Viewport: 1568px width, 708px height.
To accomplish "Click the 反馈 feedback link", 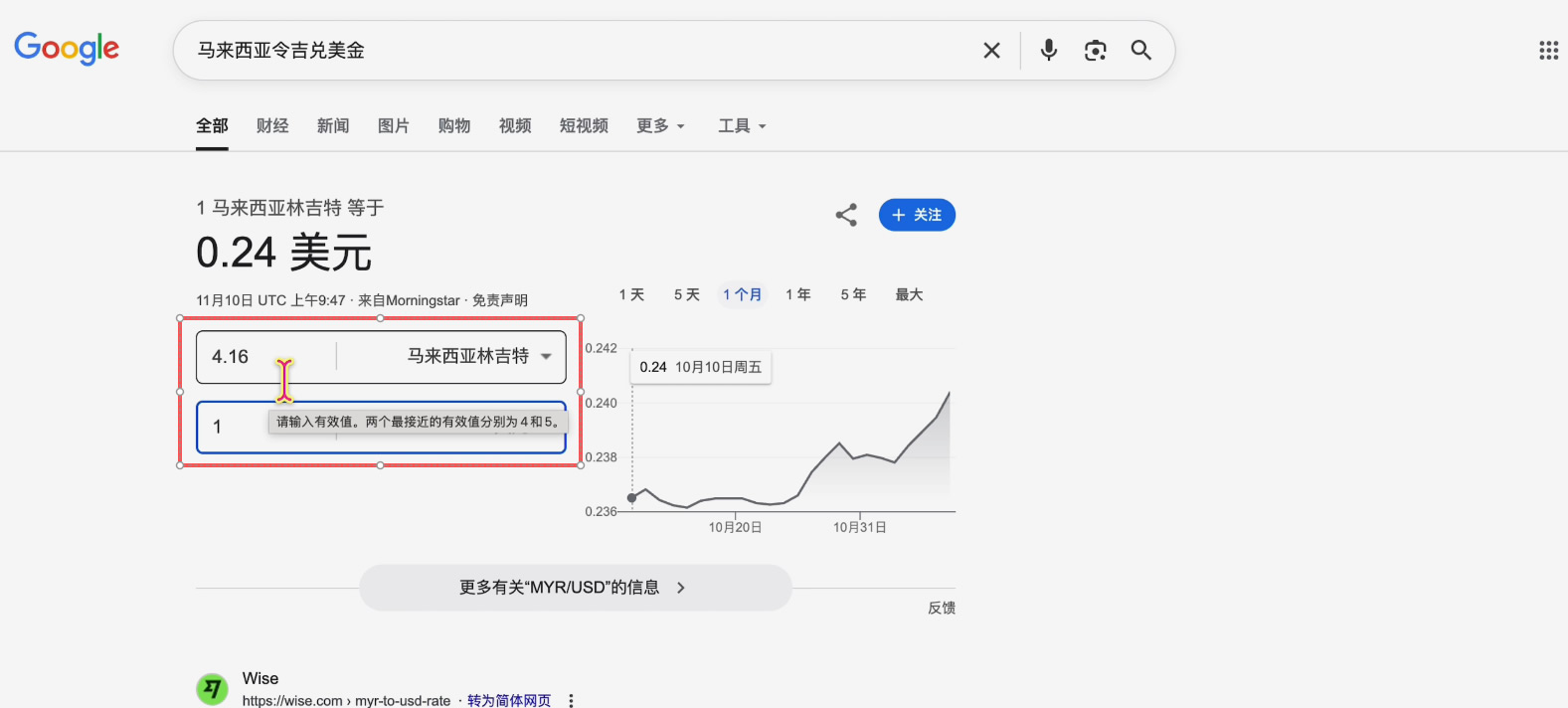I will (942, 608).
